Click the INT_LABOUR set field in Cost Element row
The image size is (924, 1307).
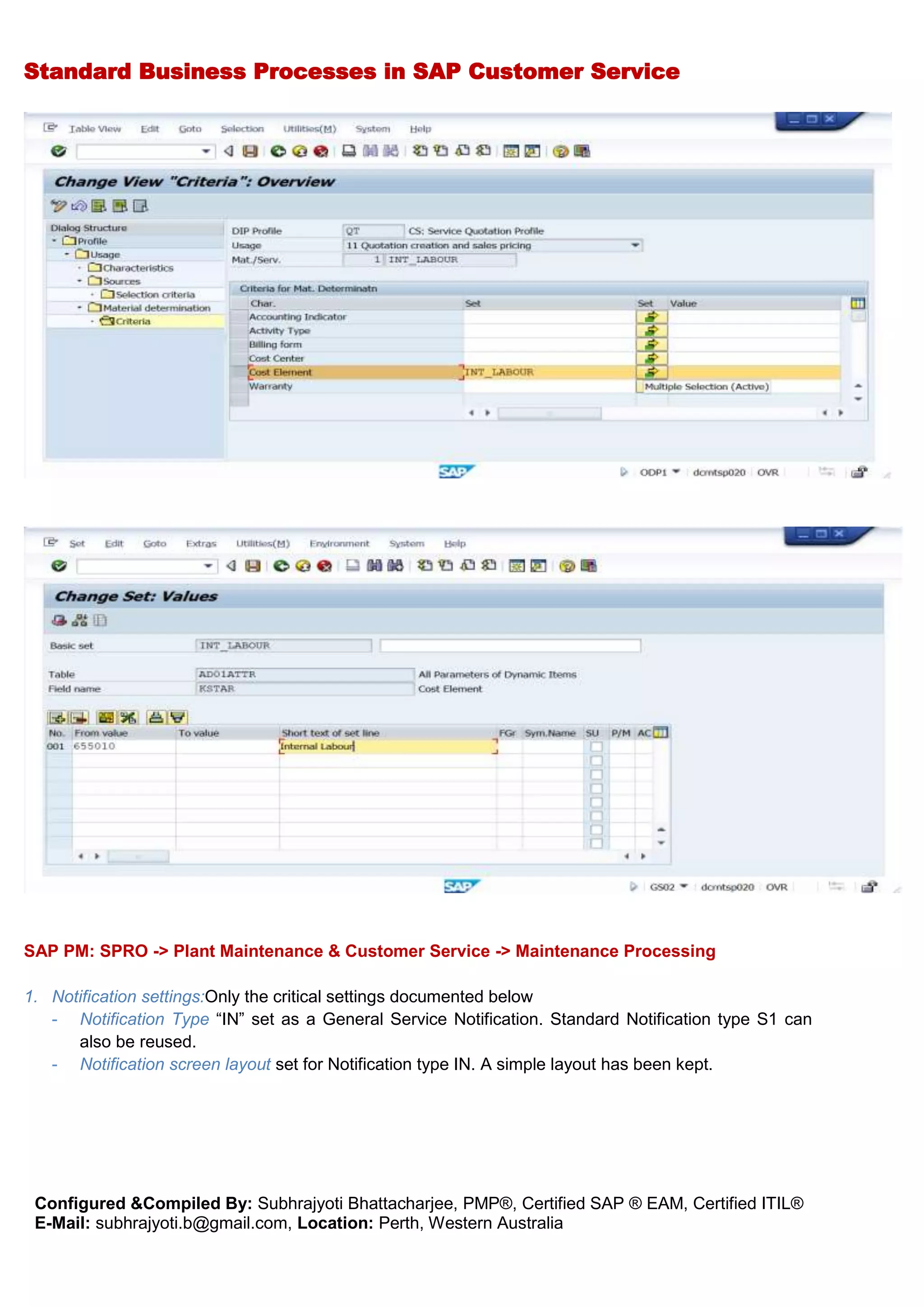(x=549, y=372)
